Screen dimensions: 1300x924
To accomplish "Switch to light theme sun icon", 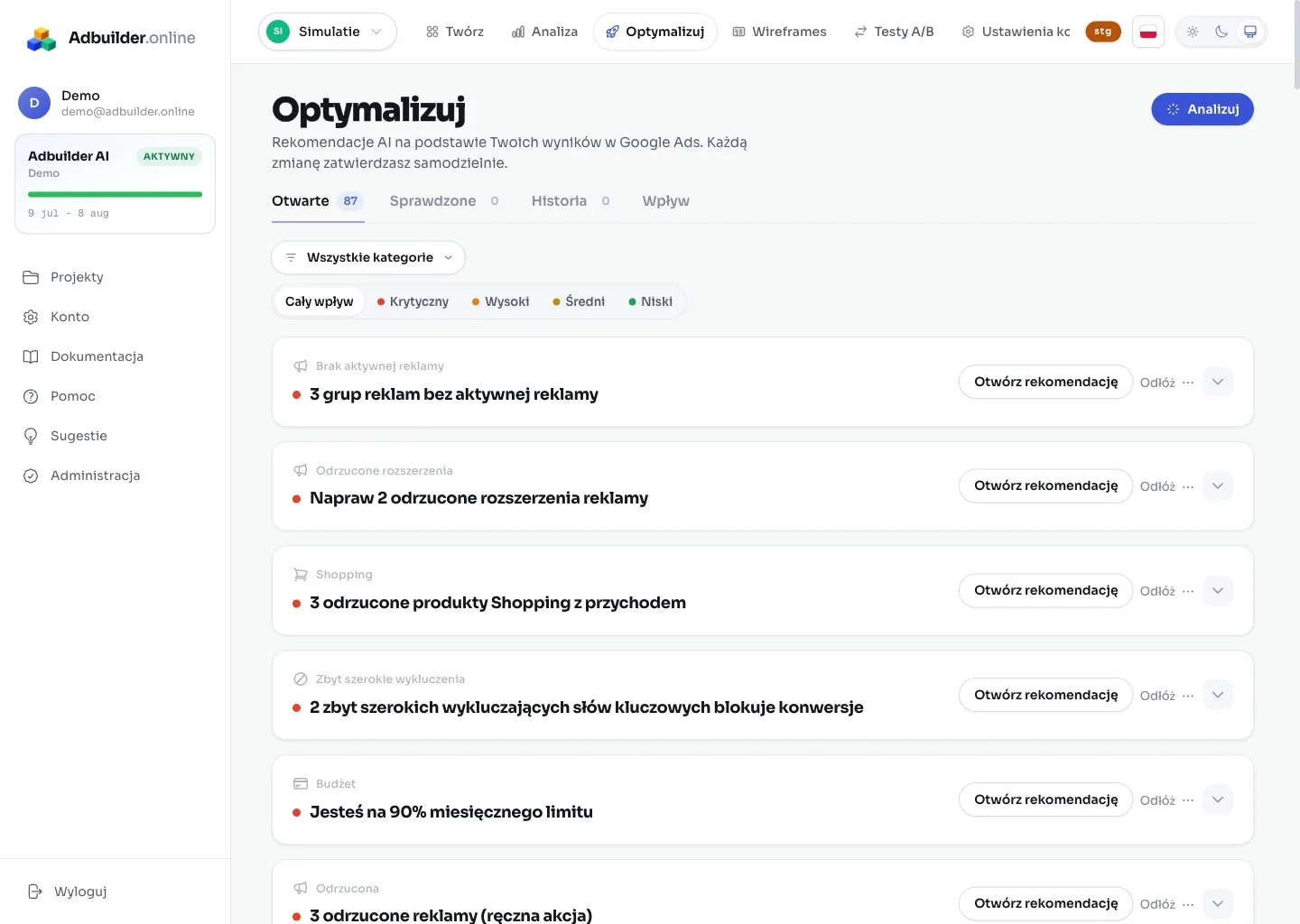I will (x=1193, y=32).
